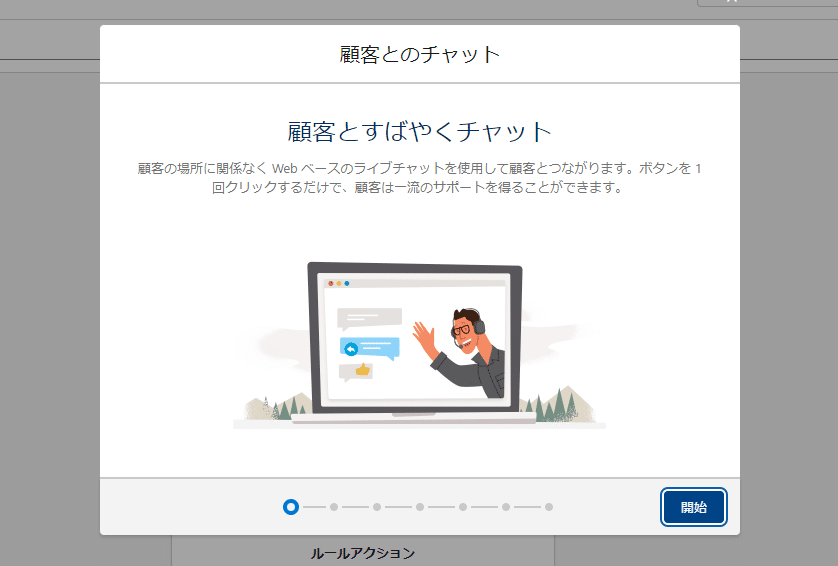
Task: Select the second progress step dot
Action: [x=334, y=507]
